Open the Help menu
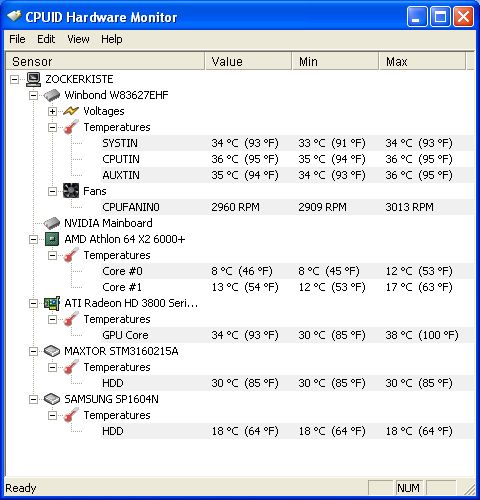The width and height of the screenshot is (480, 500). point(112,39)
